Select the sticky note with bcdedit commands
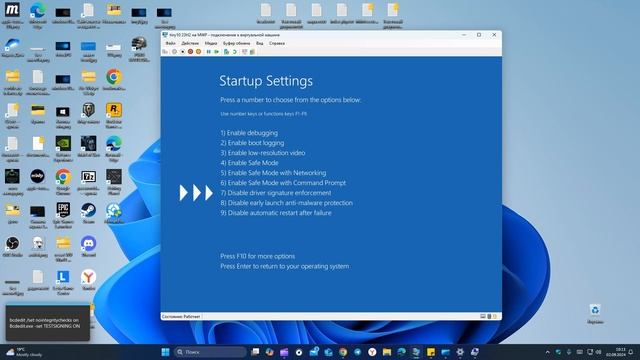This screenshot has width=640, height=360. click(x=47, y=323)
